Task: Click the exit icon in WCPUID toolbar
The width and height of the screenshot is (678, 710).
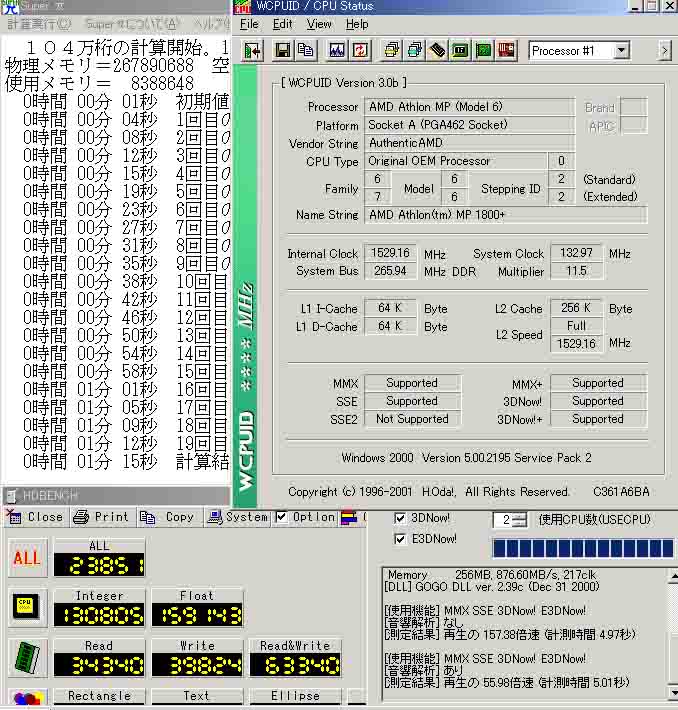Action: [252, 50]
